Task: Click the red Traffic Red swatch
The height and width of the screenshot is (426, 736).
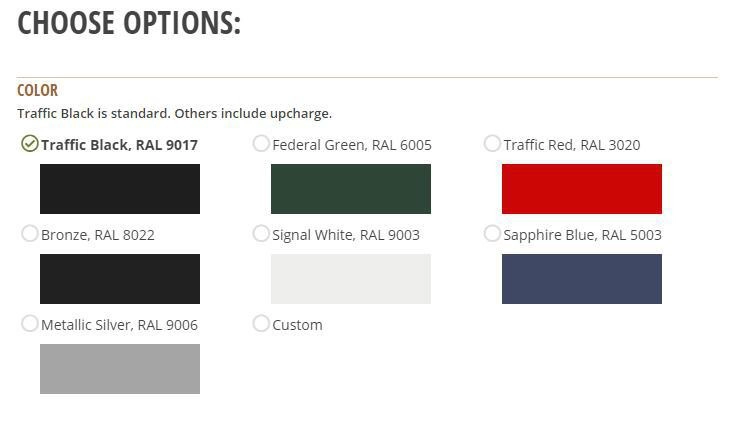Action: [x=582, y=189]
